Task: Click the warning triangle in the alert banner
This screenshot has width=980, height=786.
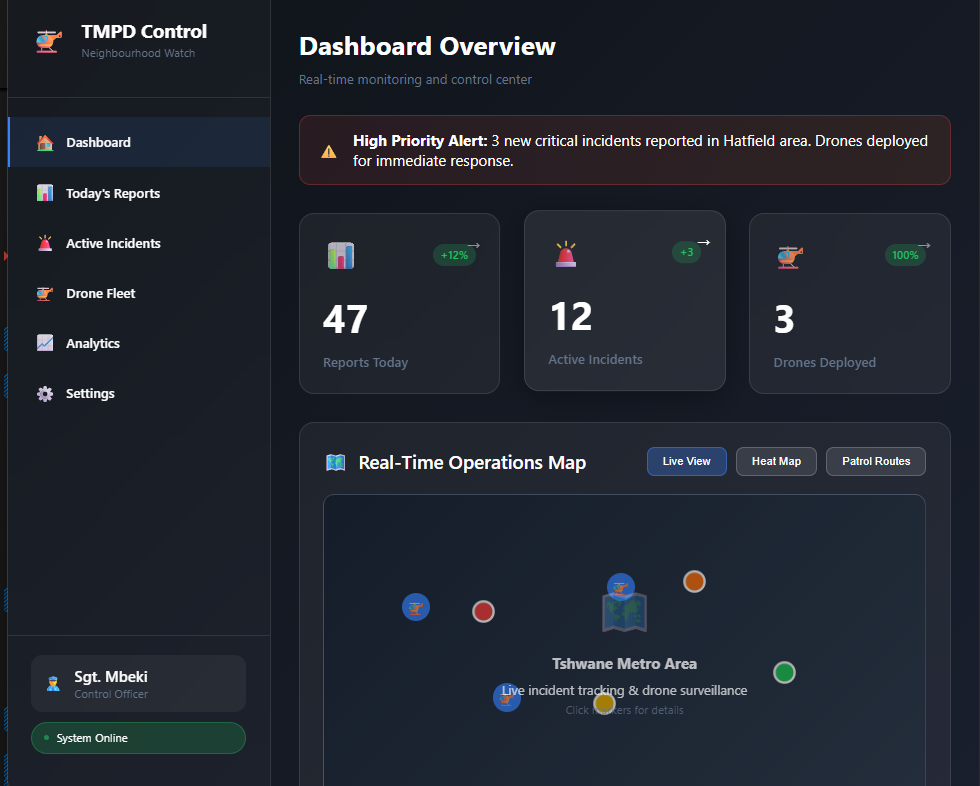Action: 328,152
